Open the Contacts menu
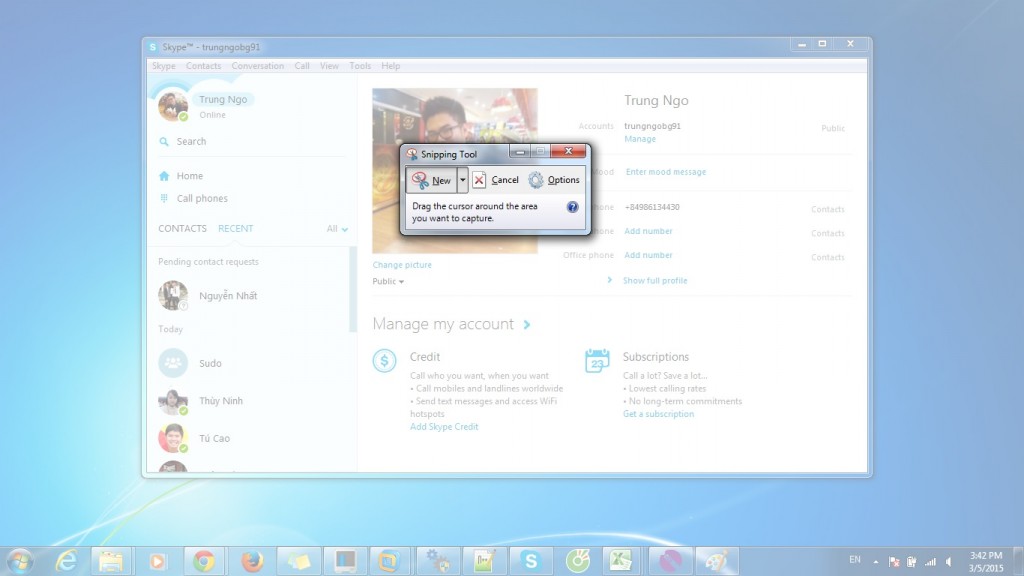 203,66
